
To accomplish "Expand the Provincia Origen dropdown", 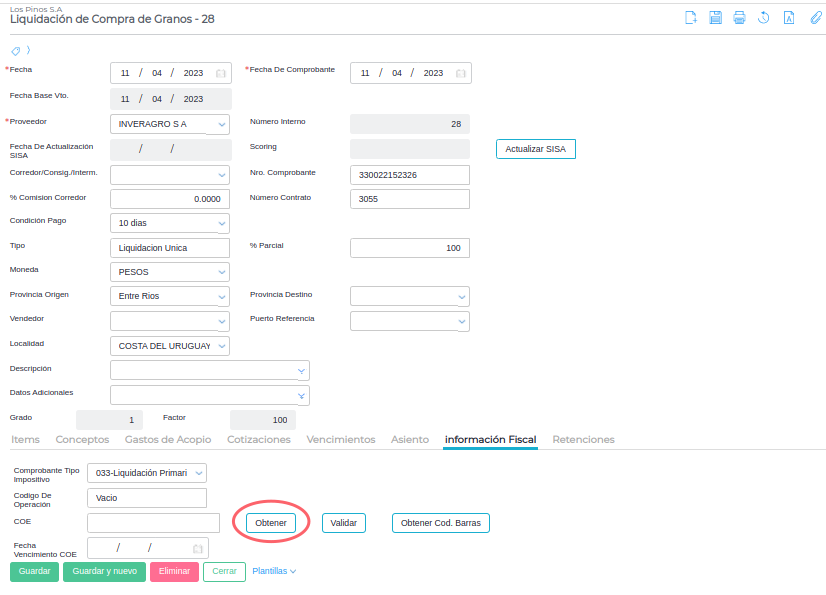I will [x=222, y=297].
